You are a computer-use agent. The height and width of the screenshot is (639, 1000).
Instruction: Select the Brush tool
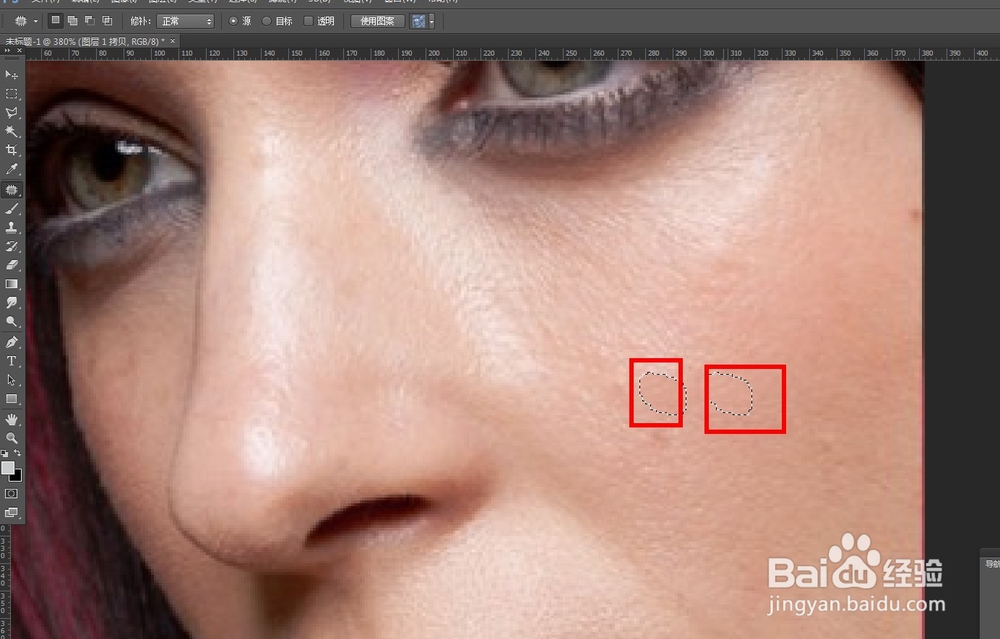(x=11, y=209)
